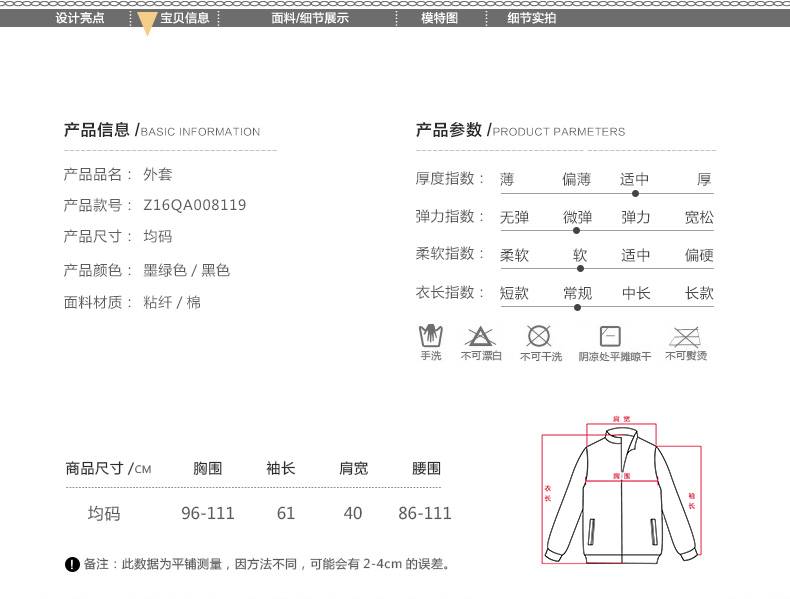Image resolution: width=790 pixels, height=599 pixels.
Task: Open the 设计亮点 tab
Action: (80, 18)
